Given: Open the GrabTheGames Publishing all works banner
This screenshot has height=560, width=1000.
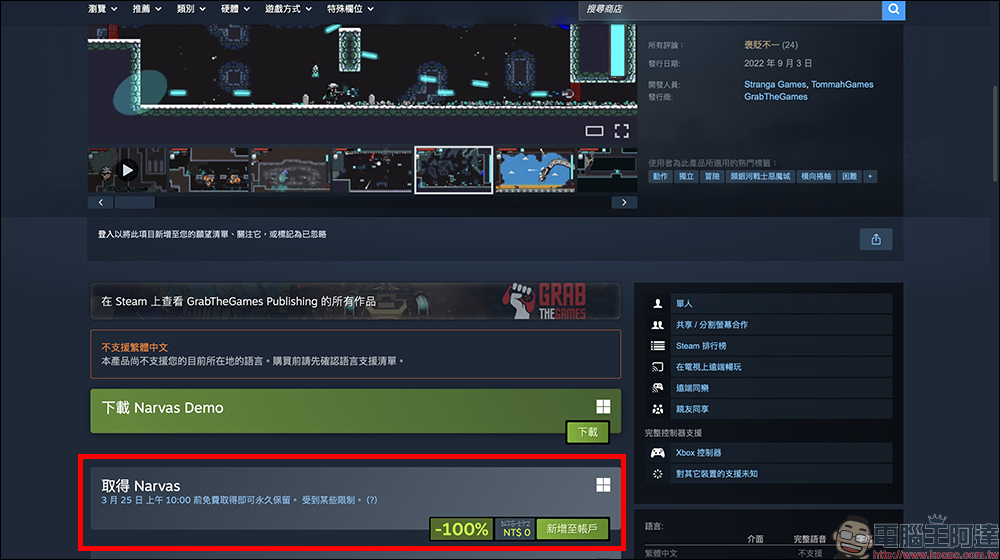Looking at the screenshot, I should pyautogui.click(x=355, y=301).
